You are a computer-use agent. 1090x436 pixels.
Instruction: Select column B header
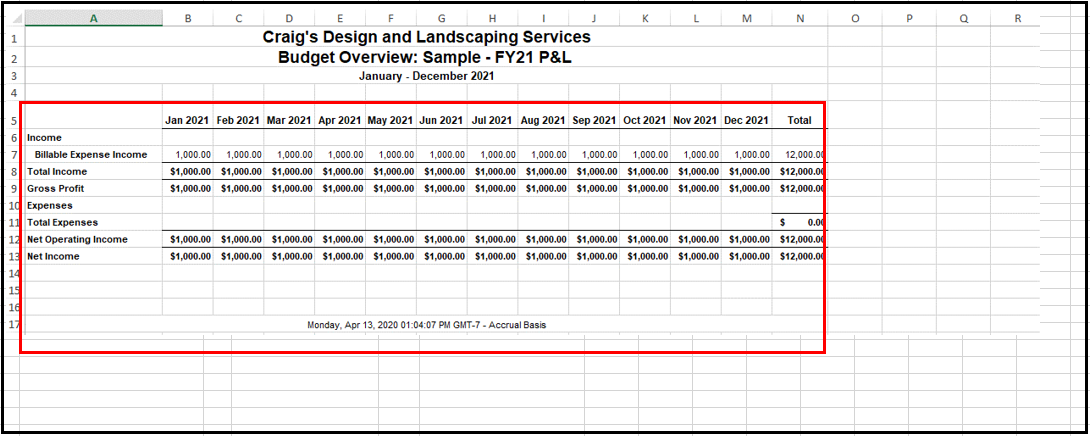pos(188,19)
